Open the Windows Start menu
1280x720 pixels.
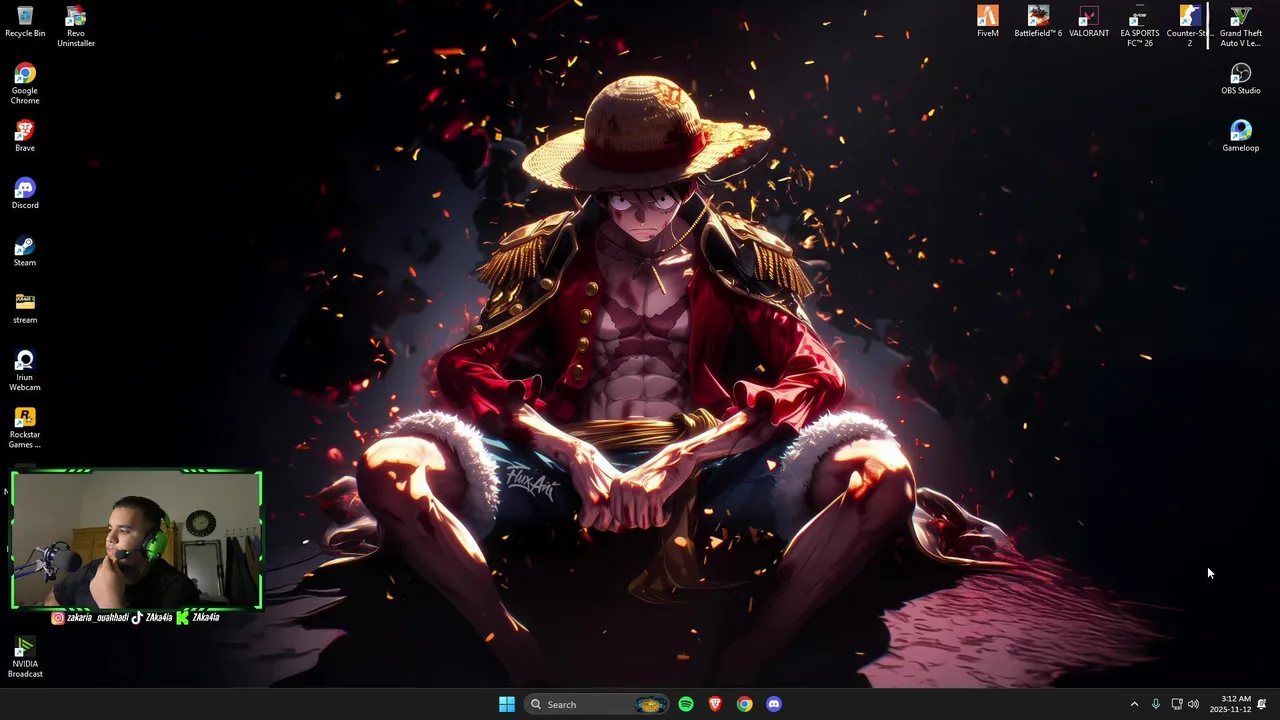click(507, 704)
